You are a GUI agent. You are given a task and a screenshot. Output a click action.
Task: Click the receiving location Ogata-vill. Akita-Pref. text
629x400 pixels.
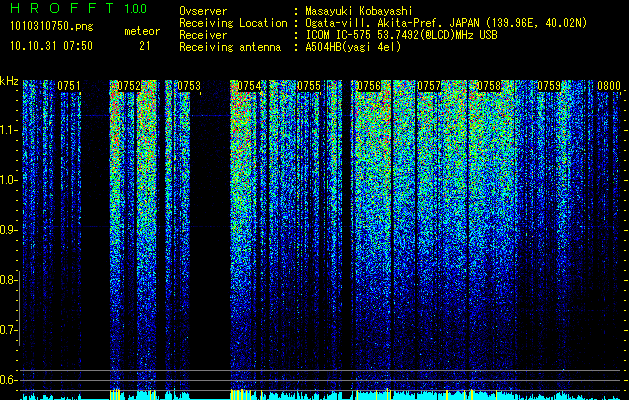click(446, 23)
